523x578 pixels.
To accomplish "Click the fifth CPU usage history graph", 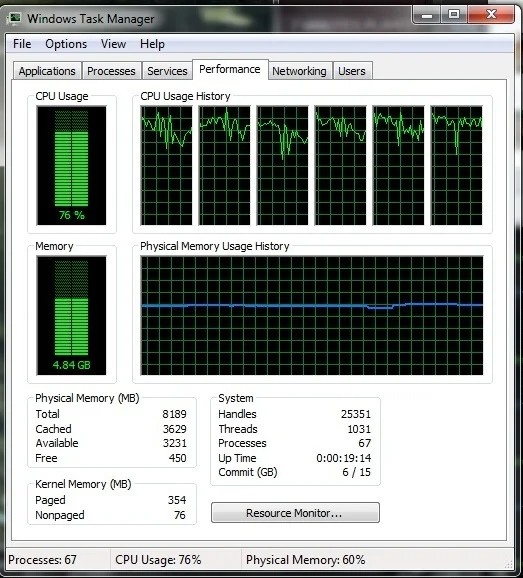I will 398,166.
